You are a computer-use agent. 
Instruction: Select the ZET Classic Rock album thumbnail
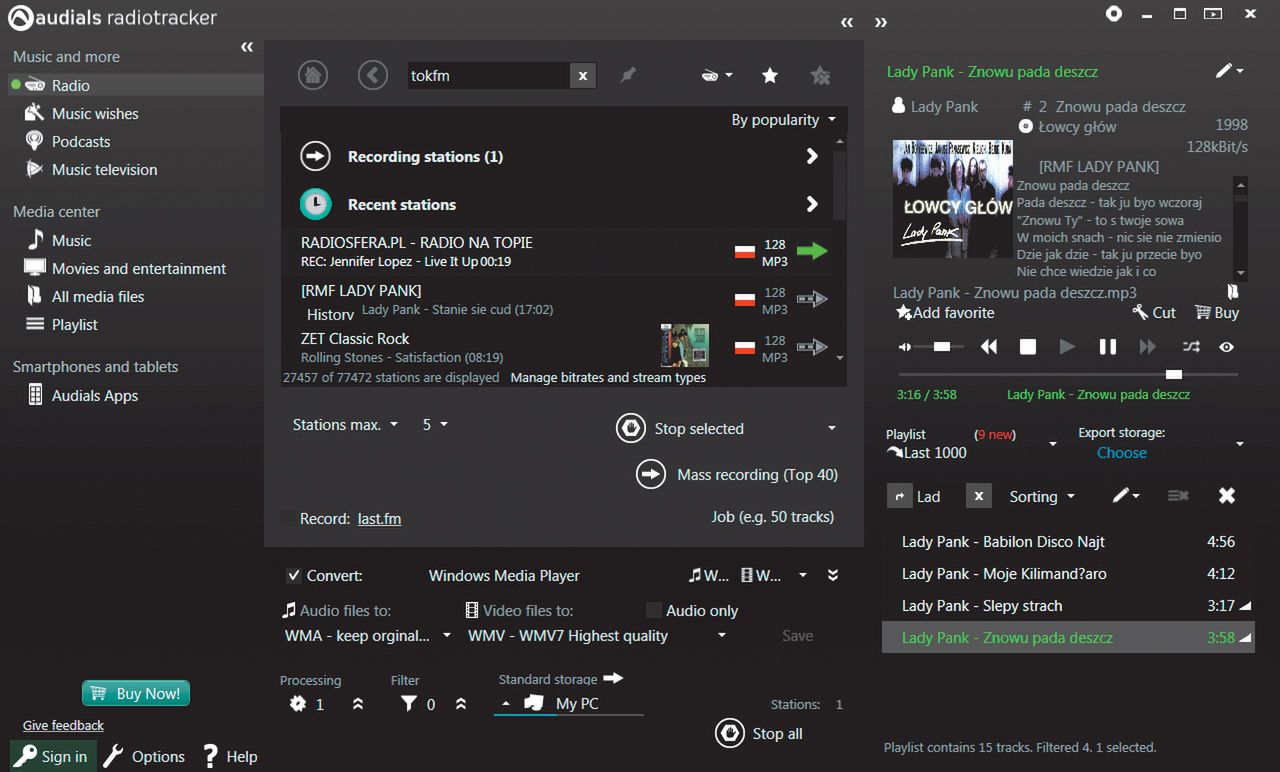[685, 345]
